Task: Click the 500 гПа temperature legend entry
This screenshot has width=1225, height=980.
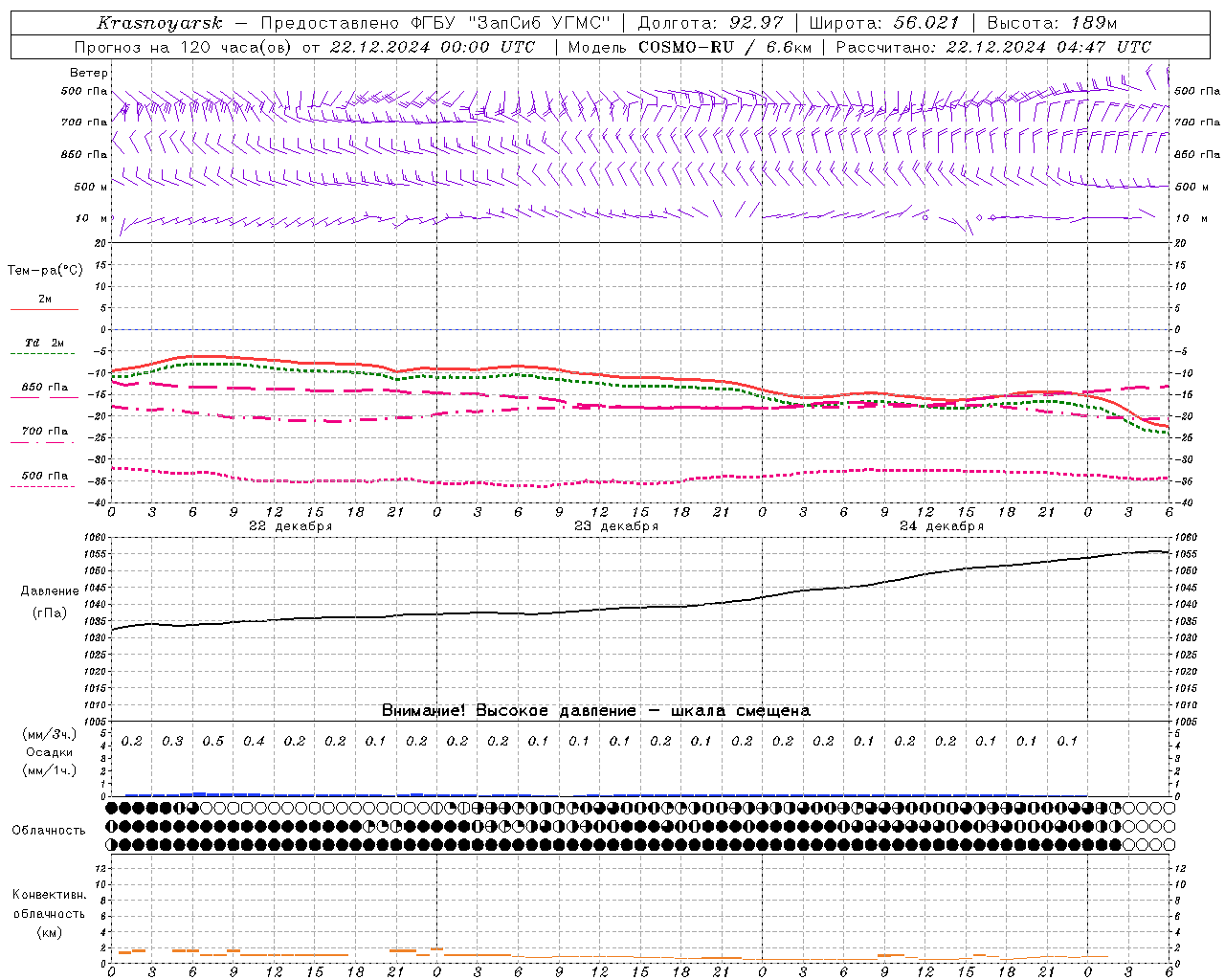Action: pos(45,476)
